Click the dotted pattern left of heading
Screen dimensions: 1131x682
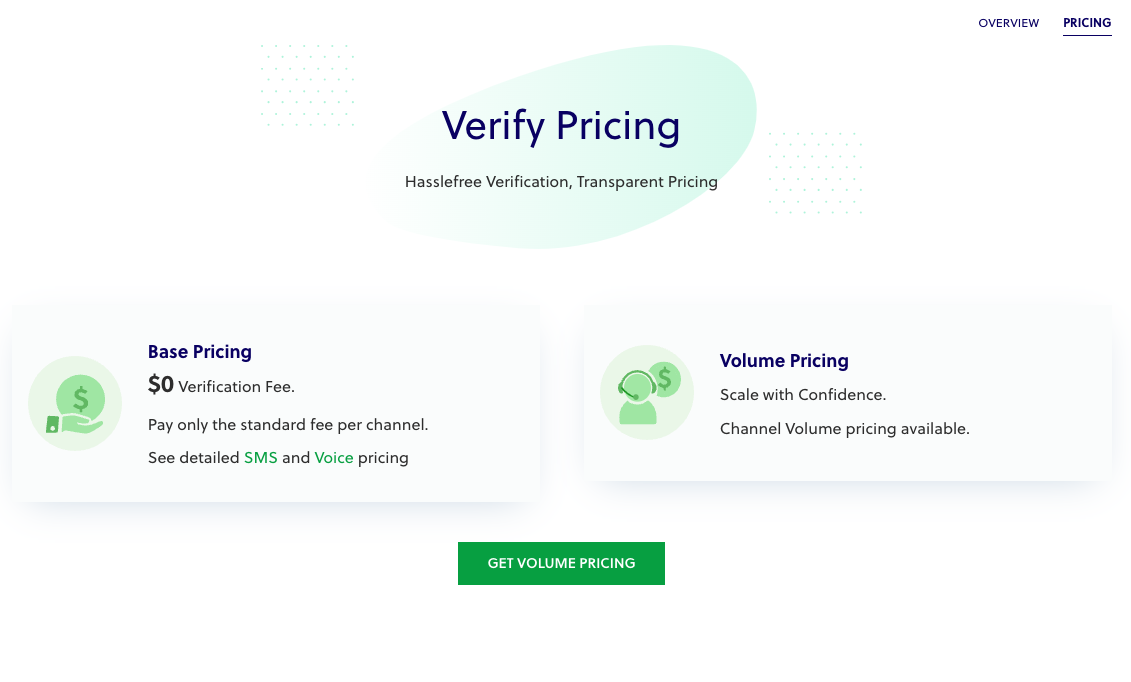pos(307,85)
